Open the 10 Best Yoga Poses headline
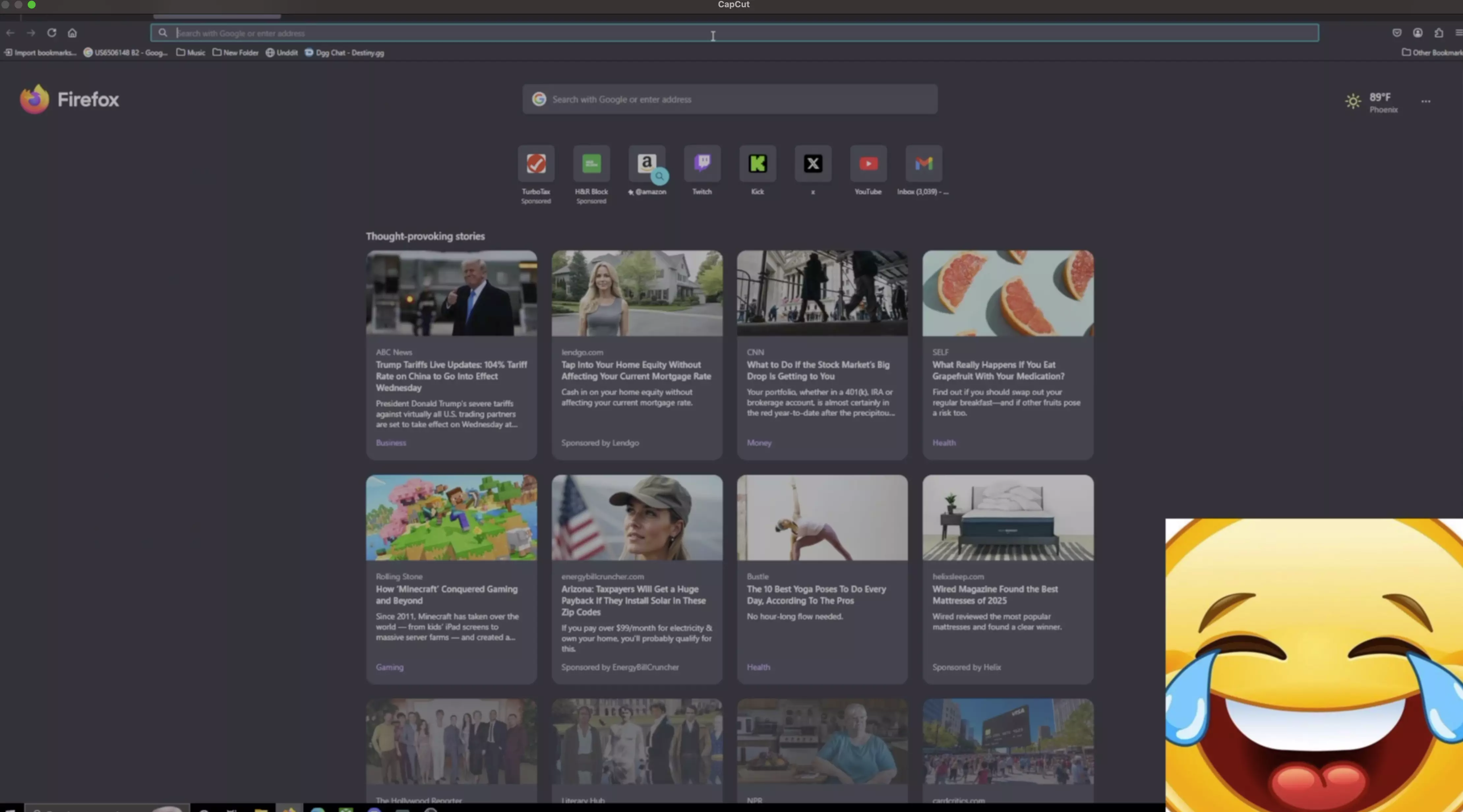1463x812 pixels. click(x=816, y=594)
